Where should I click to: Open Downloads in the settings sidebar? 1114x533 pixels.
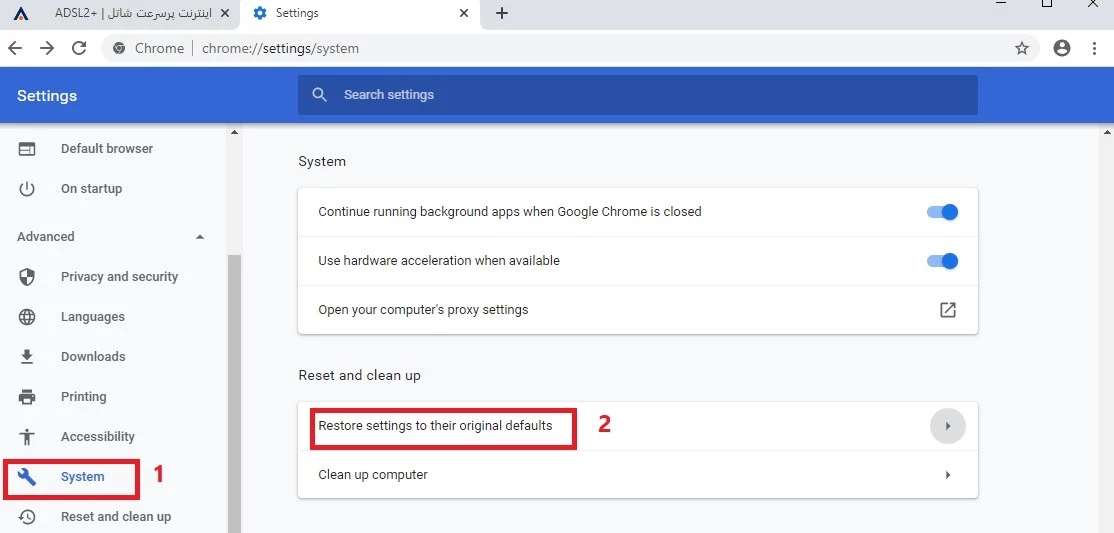[x=93, y=357]
